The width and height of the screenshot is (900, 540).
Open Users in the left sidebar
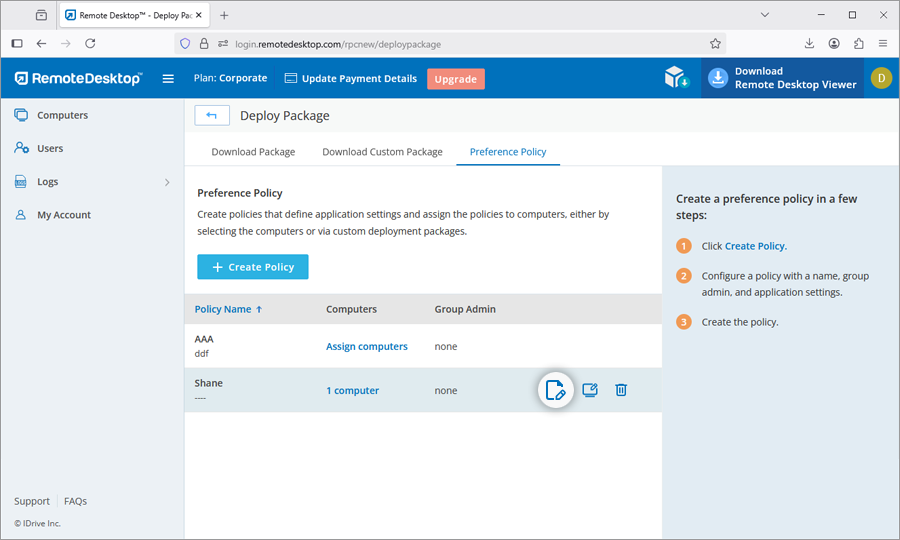click(50, 148)
